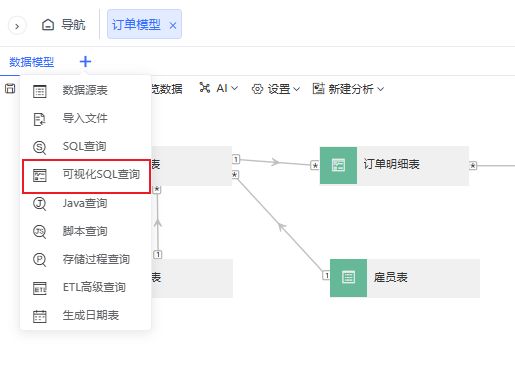The height and width of the screenshot is (391, 515).
Task: Choose 数据源表 from the menu
Action: pyautogui.click(x=85, y=90)
